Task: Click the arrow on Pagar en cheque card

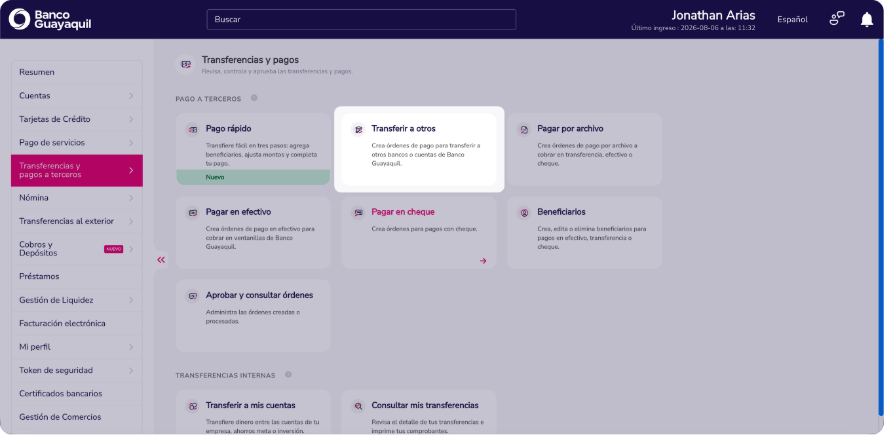Action: tap(483, 261)
